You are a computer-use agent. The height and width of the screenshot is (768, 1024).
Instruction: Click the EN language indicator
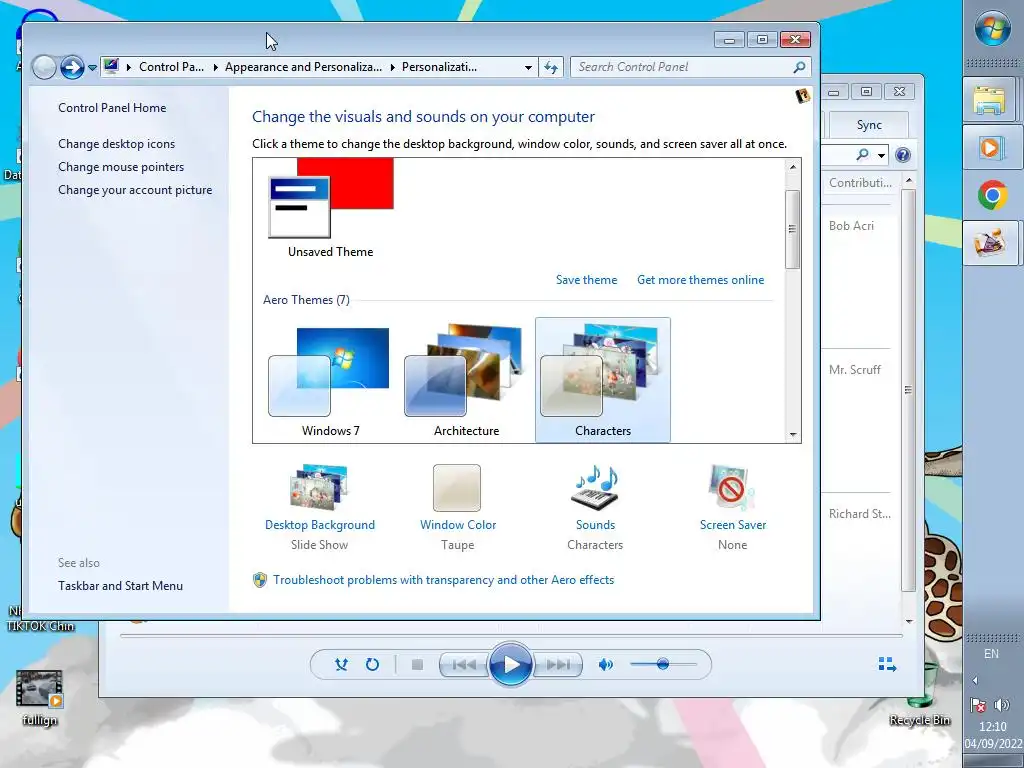[991, 654]
